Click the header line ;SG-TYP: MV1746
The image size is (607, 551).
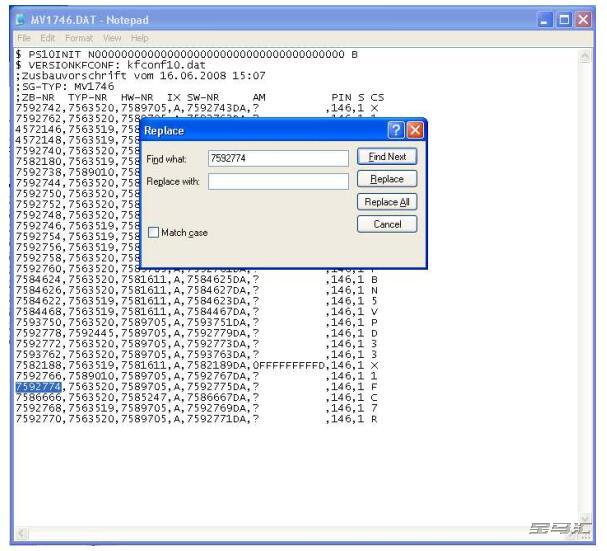point(65,86)
